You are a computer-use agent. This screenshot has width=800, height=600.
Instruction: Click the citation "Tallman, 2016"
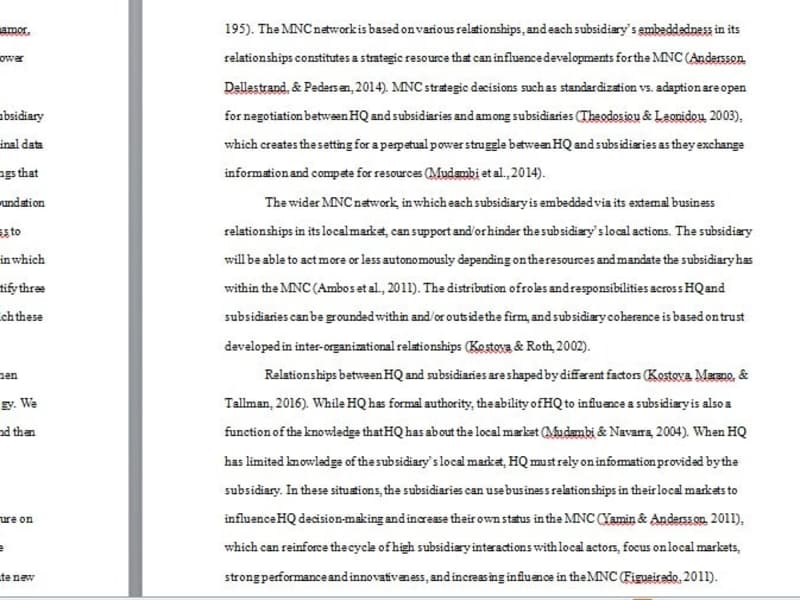[x=263, y=404]
